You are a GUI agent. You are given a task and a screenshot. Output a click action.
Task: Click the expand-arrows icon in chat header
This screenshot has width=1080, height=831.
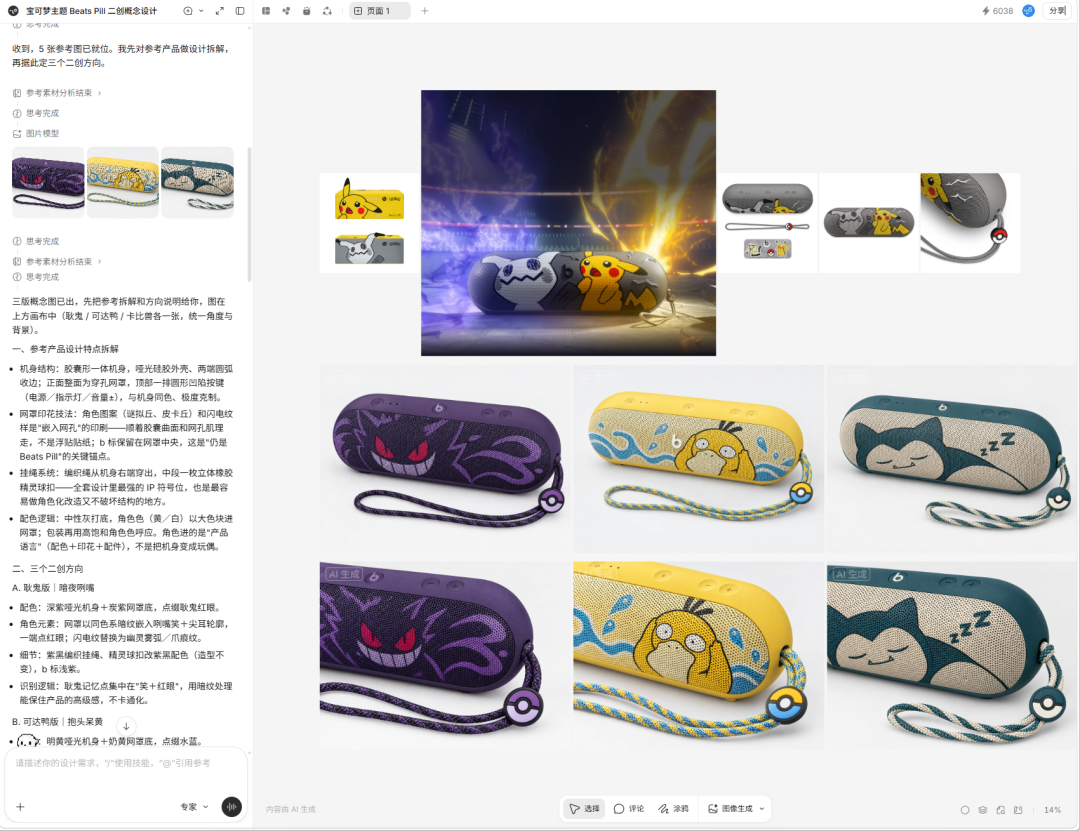point(220,11)
